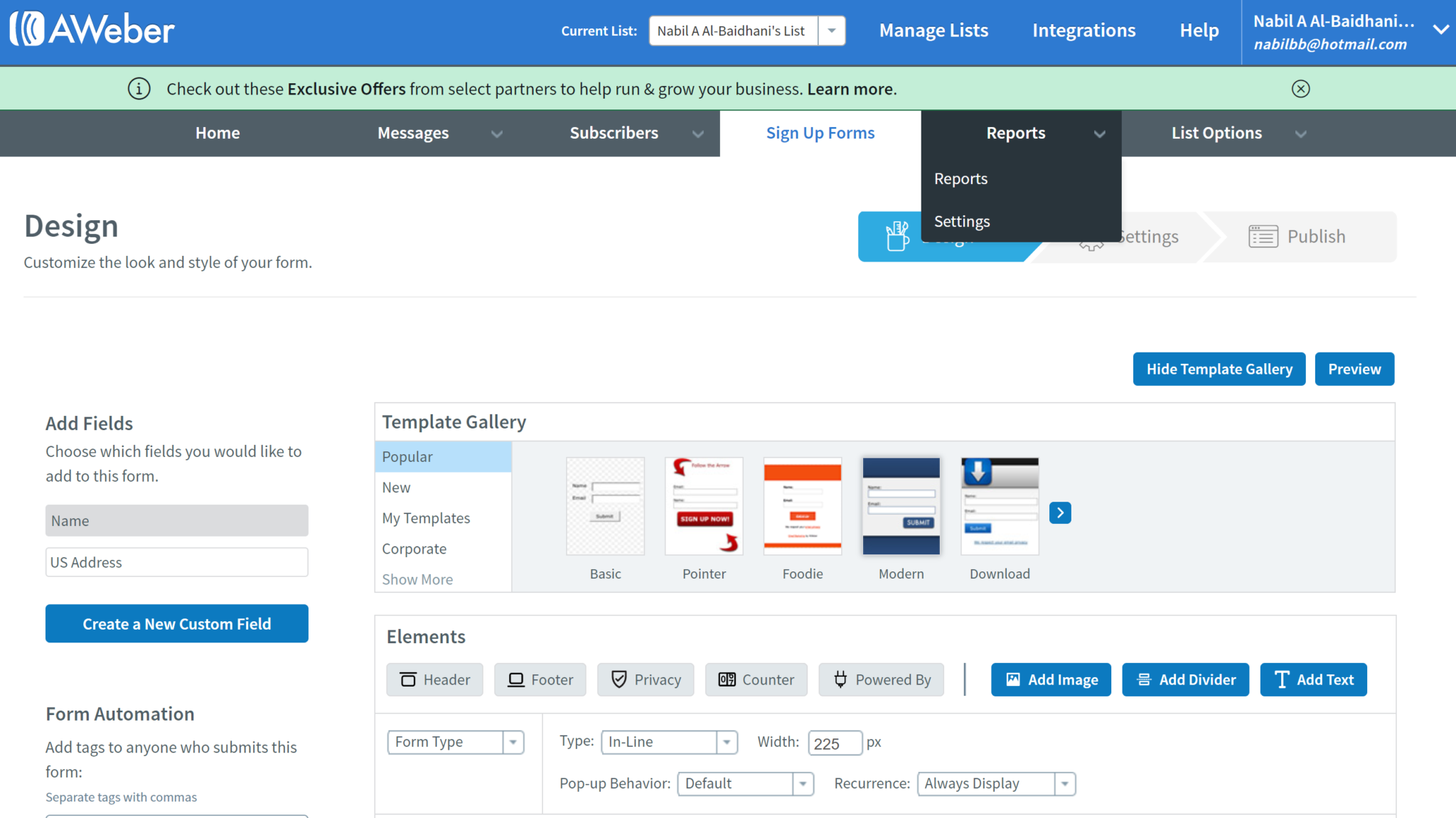This screenshot has width=1456, height=818.
Task: Click the Width input field
Action: (835, 743)
